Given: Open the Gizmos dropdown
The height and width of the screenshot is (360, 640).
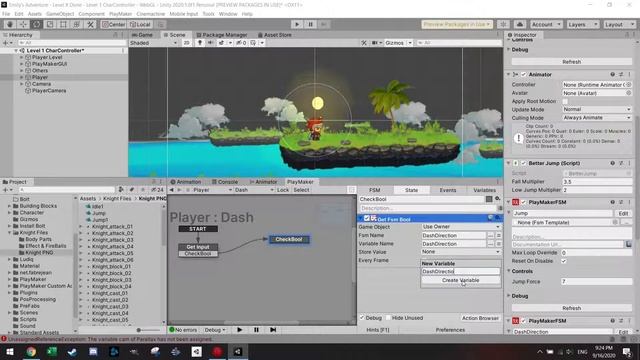Looking at the screenshot, I should 398,42.
